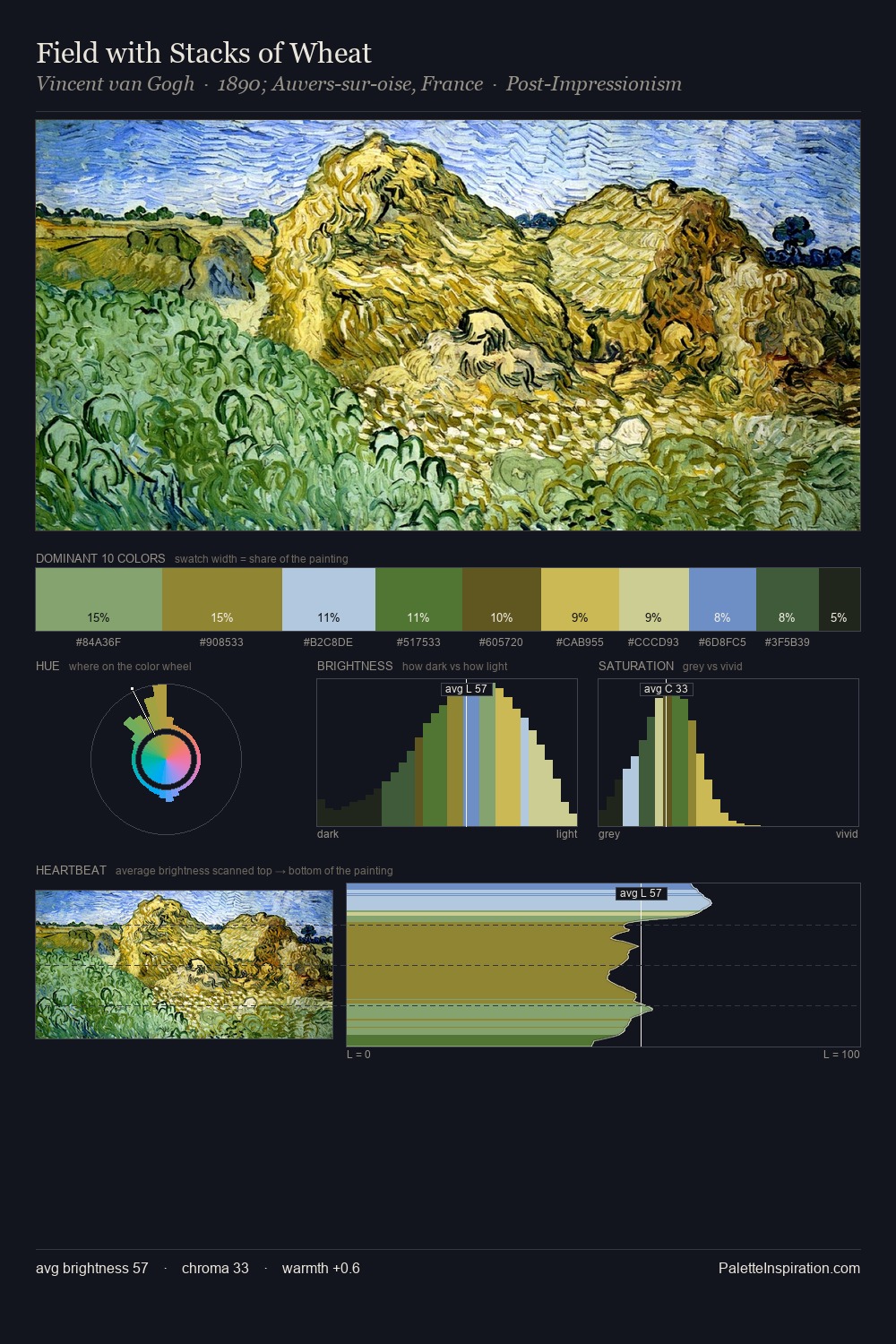Select the near-black 5% swatch
896x1344 pixels.
point(840,599)
